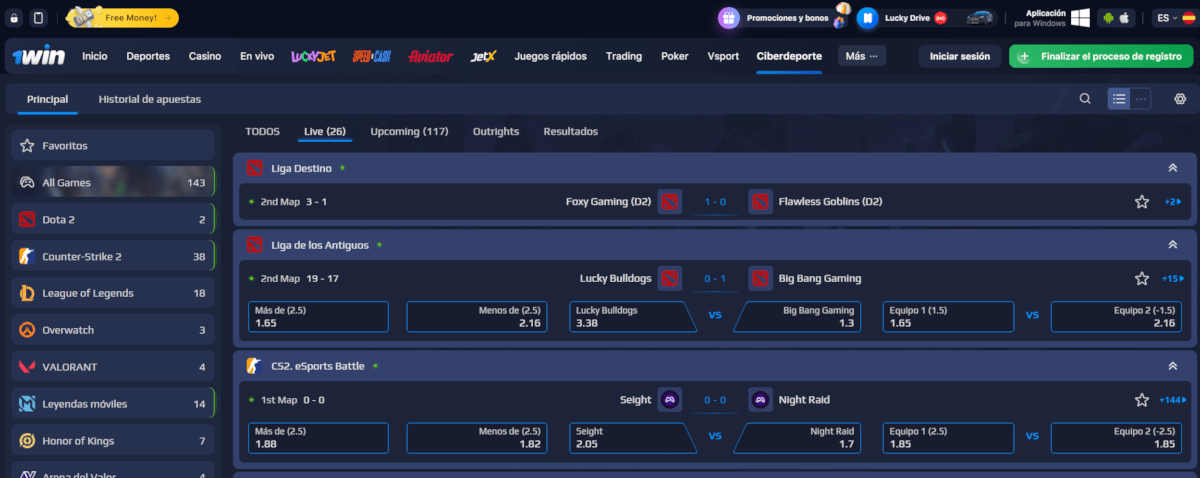Open Juegos rápidos menu item
This screenshot has width=1200, height=478.
coord(551,56)
